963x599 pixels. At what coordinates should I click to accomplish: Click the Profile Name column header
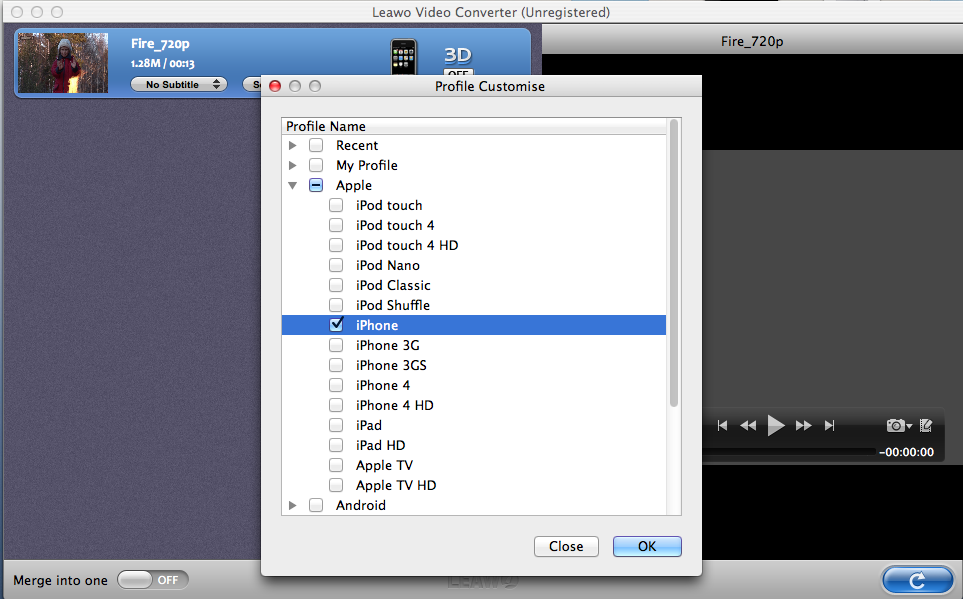click(x=474, y=126)
